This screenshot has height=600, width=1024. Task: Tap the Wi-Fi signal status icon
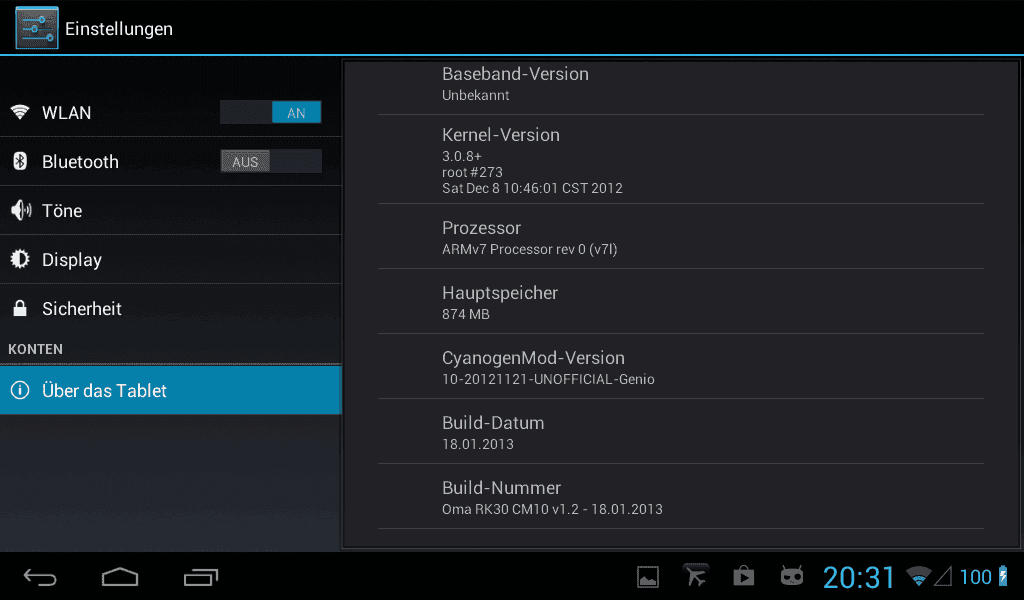coord(919,576)
